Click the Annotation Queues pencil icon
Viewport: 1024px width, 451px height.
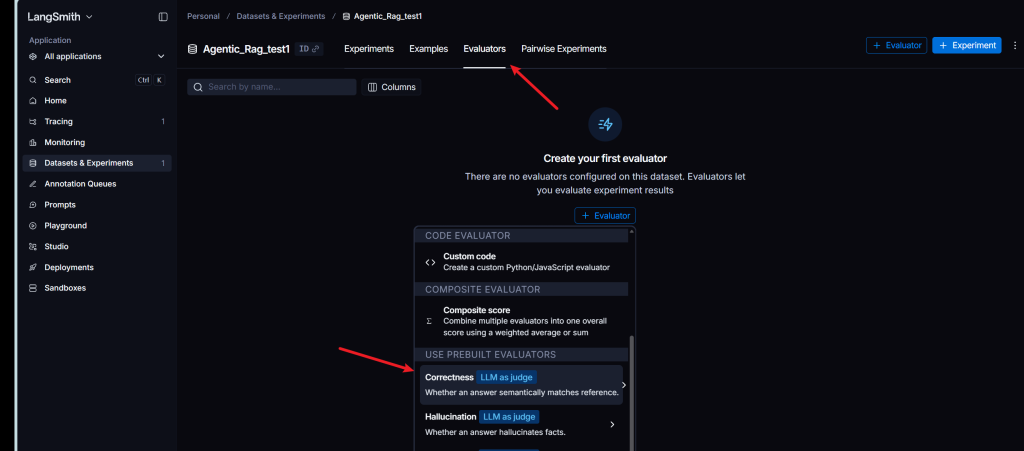coord(33,184)
